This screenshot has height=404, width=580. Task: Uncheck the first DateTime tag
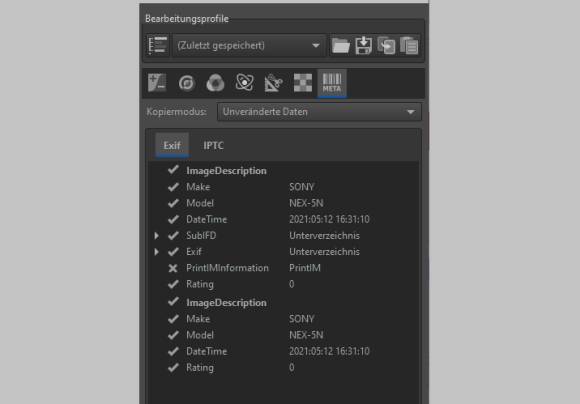coord(173,219)
